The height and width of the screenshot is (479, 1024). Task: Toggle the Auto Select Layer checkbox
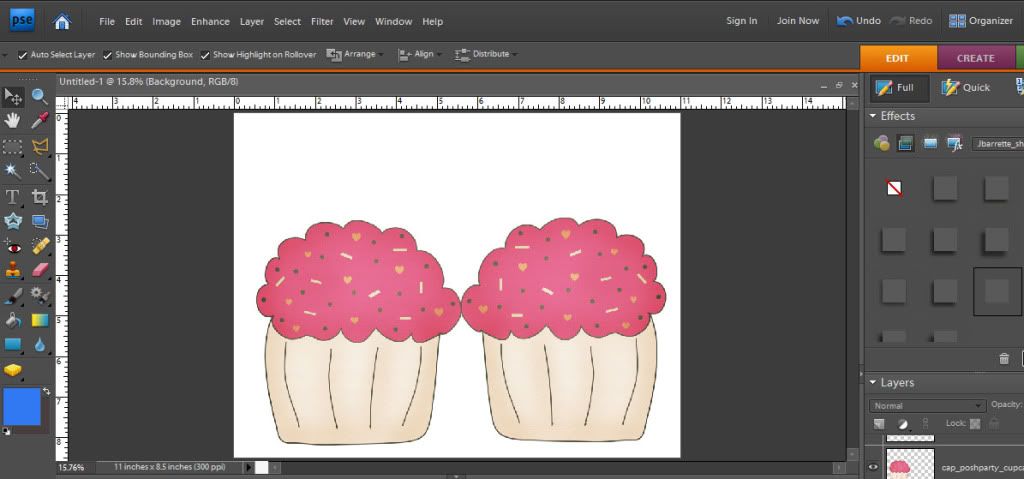(23, 55)
